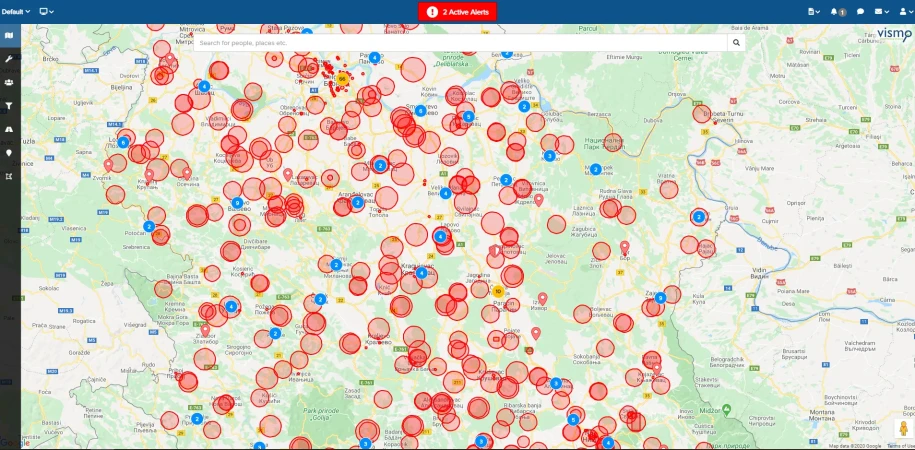Click the blue 5 cluster near Požarevac
The image size is (915, 450).
click(x=469, y=116)
